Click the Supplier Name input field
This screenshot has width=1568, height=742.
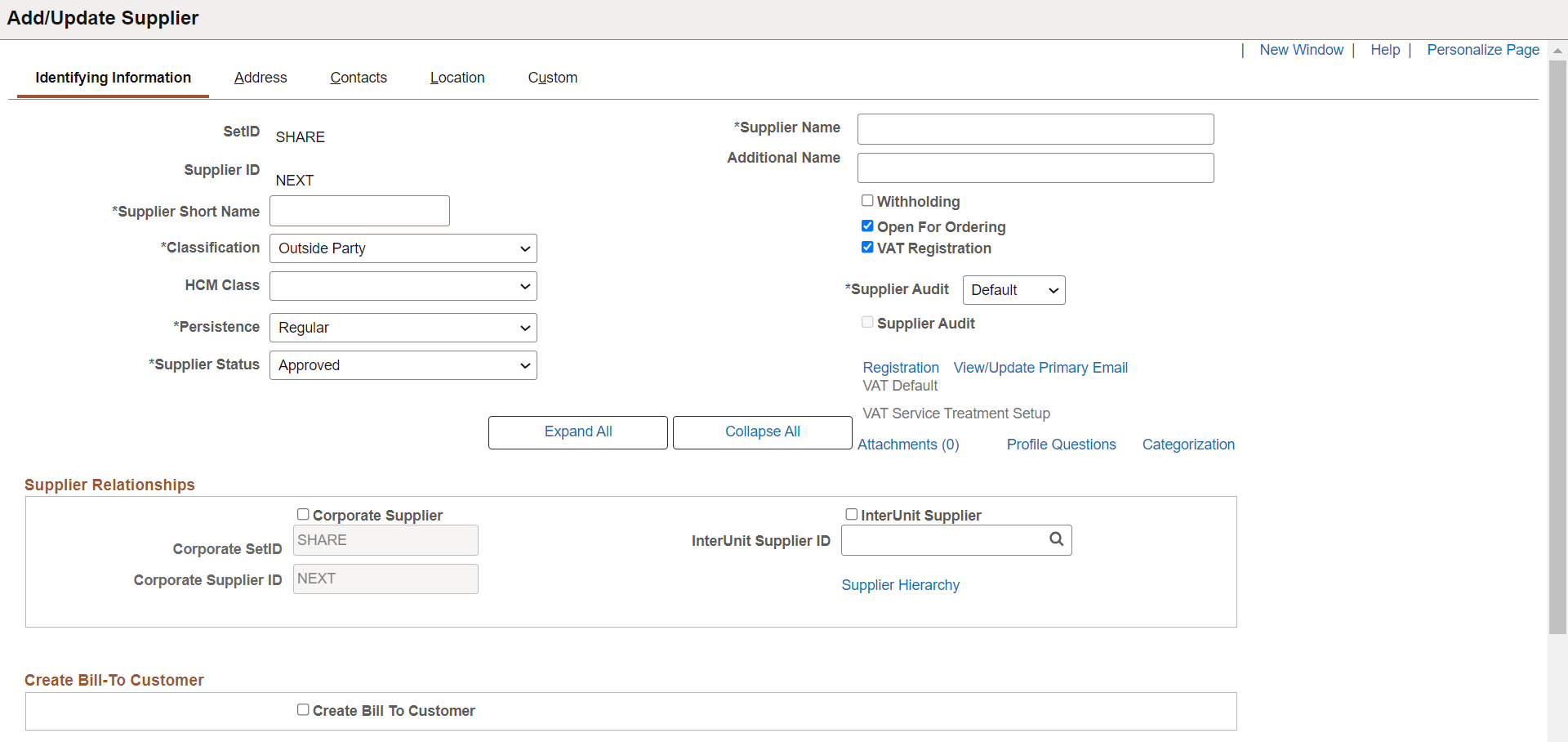[1036, 129]
